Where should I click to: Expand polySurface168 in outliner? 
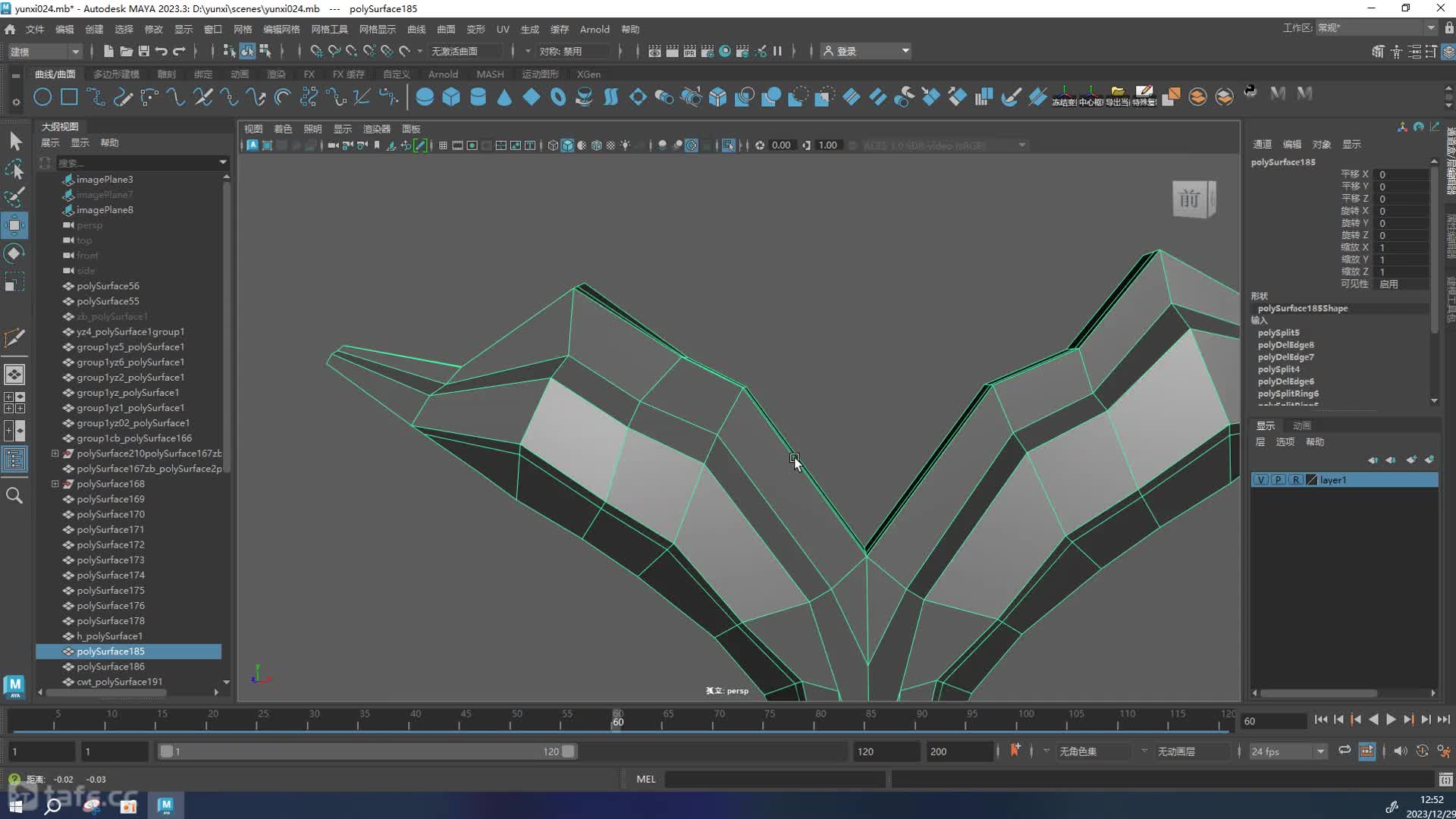[55, 484]
